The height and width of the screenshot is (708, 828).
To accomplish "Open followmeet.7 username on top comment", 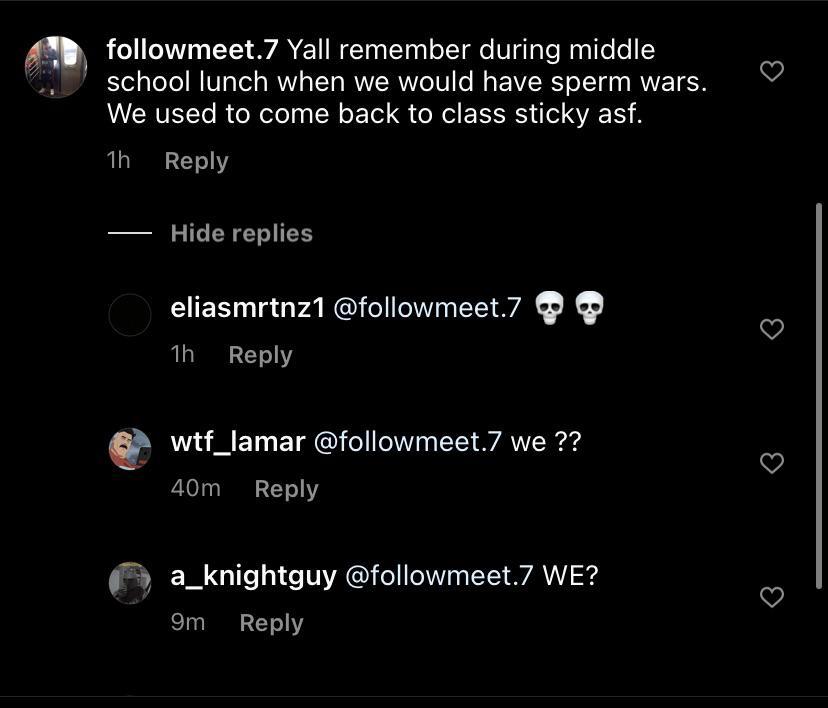I will [192, 50].
